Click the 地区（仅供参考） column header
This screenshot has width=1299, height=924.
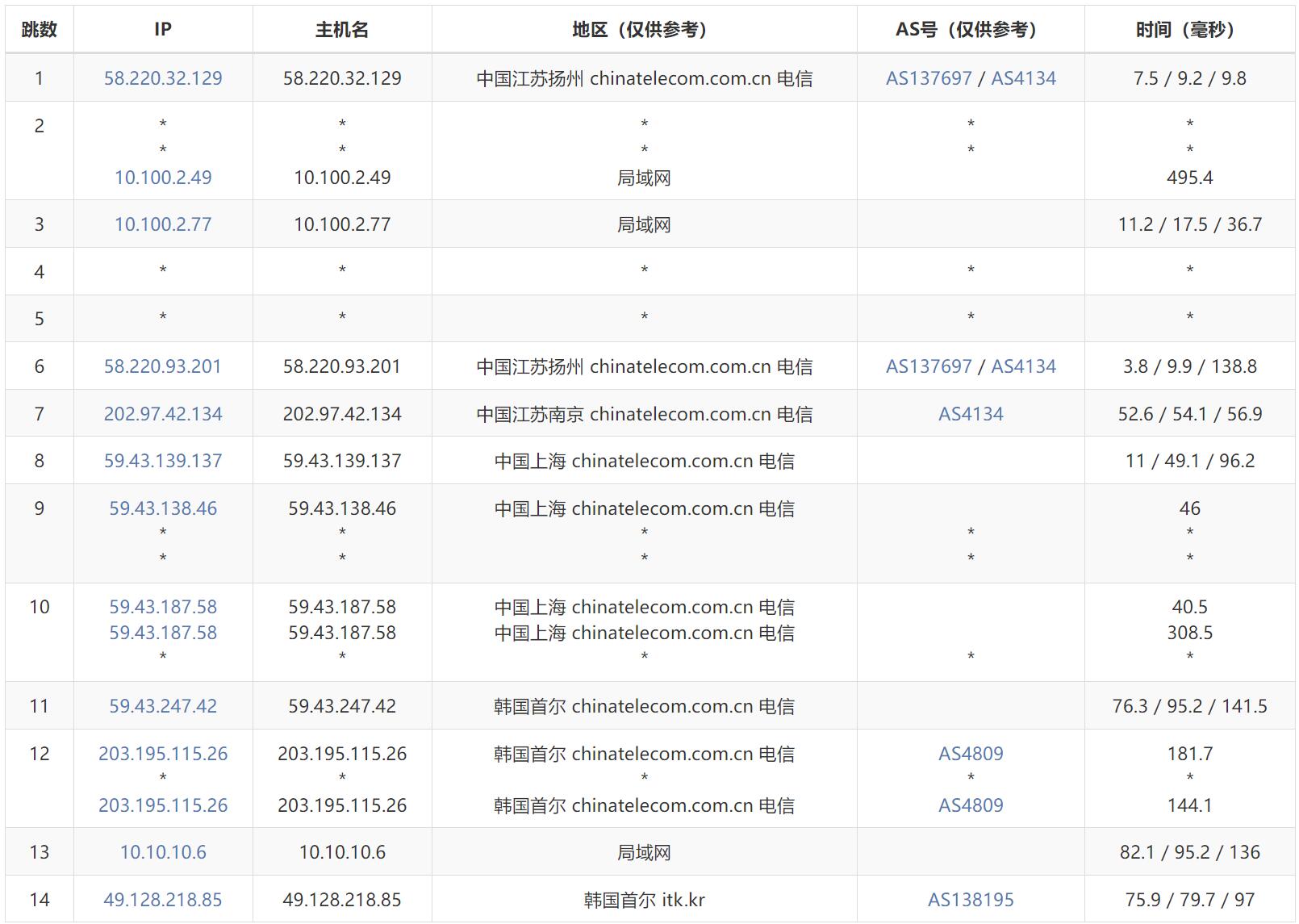644,30
